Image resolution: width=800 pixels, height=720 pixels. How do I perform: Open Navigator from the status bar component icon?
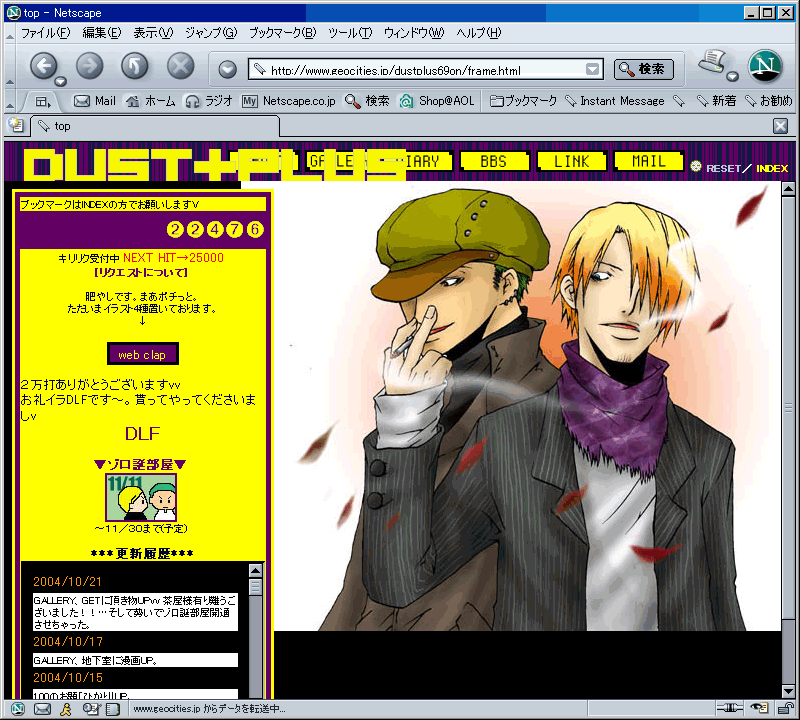(x=18, y=708)
